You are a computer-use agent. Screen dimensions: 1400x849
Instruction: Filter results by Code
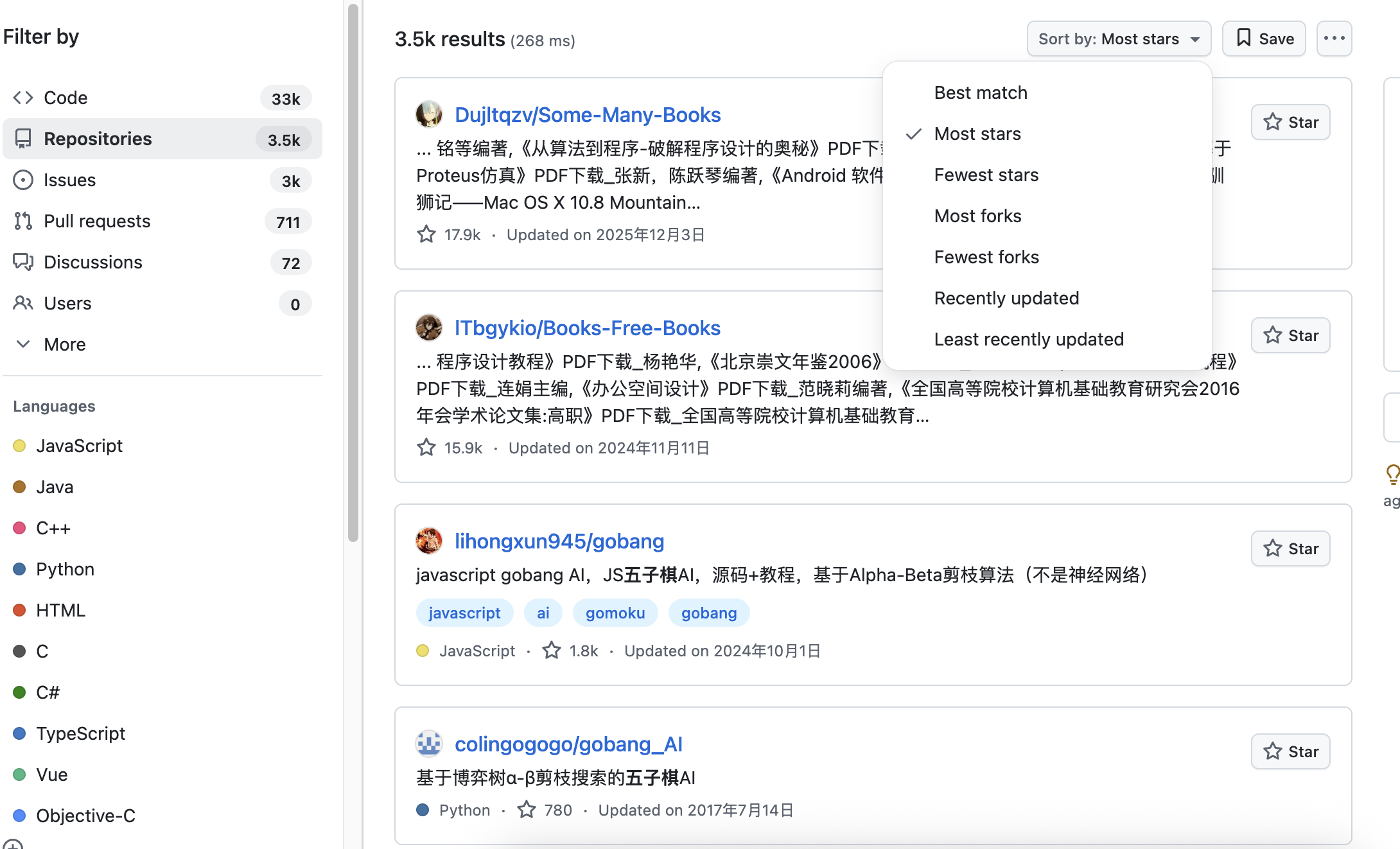point(162,98)
